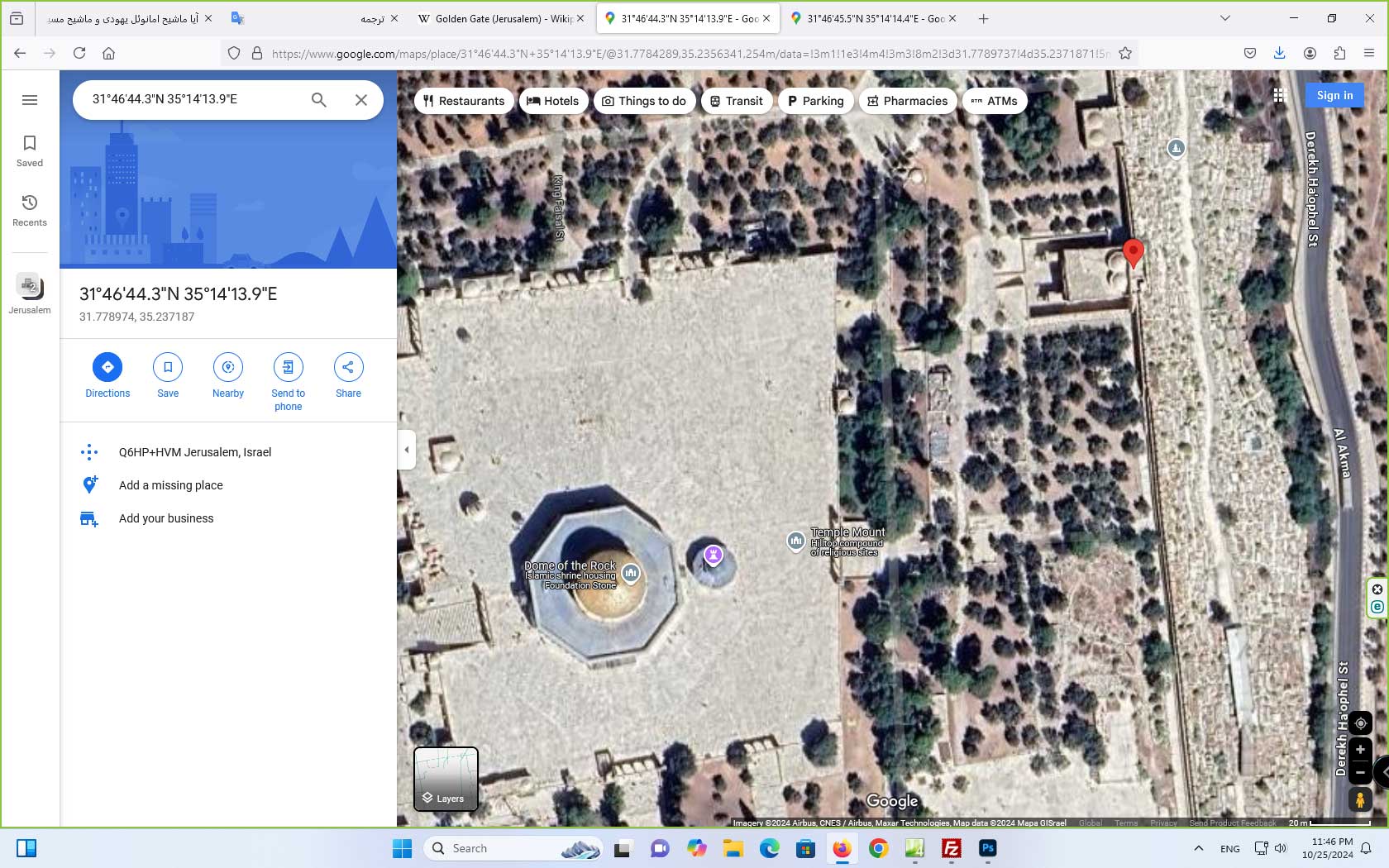
Task: Open the Terms link in footer
Action: coord(1126,823)
